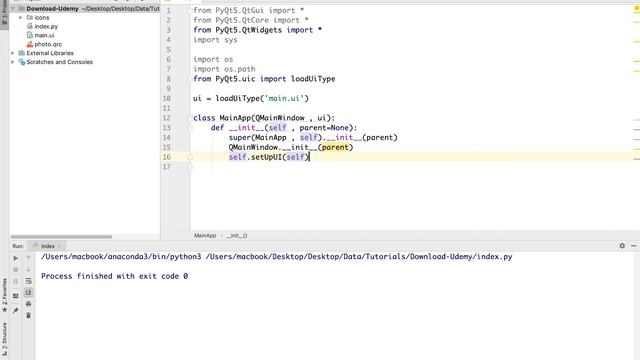
Task: Select the index tab in Run panel
Action: [x=48, y=246]
